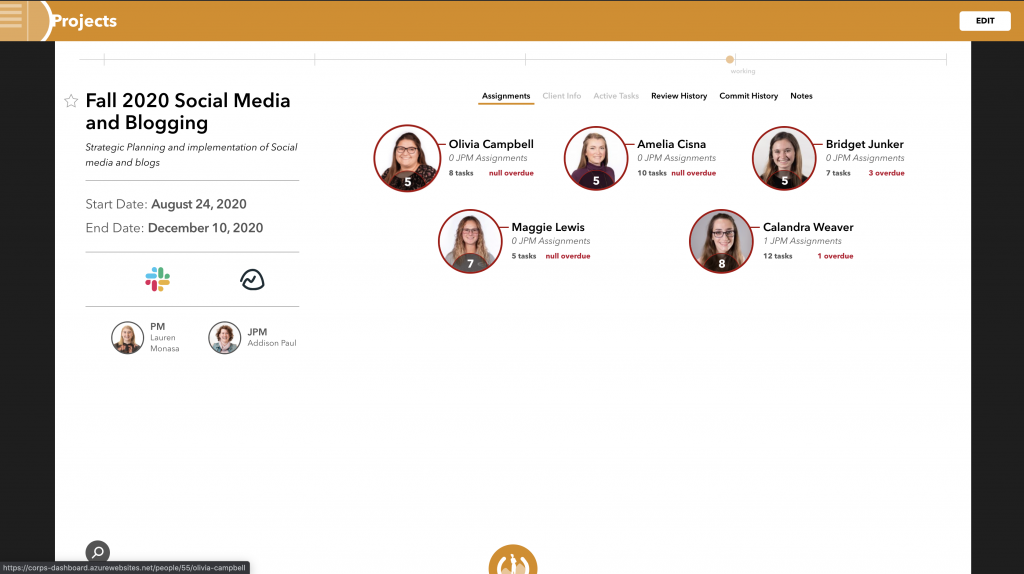Click Bridget Junker's 3 overdue label

pyautogui.click(x=886, y=173)
